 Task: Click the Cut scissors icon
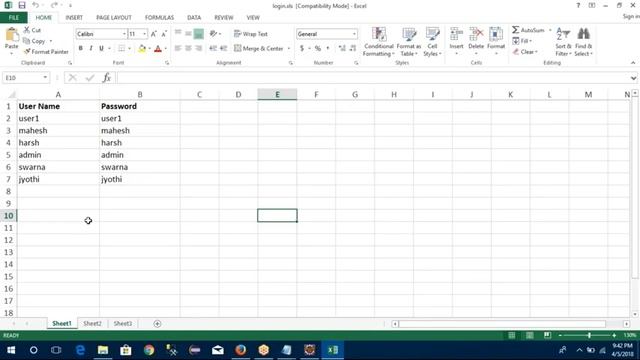27,30
